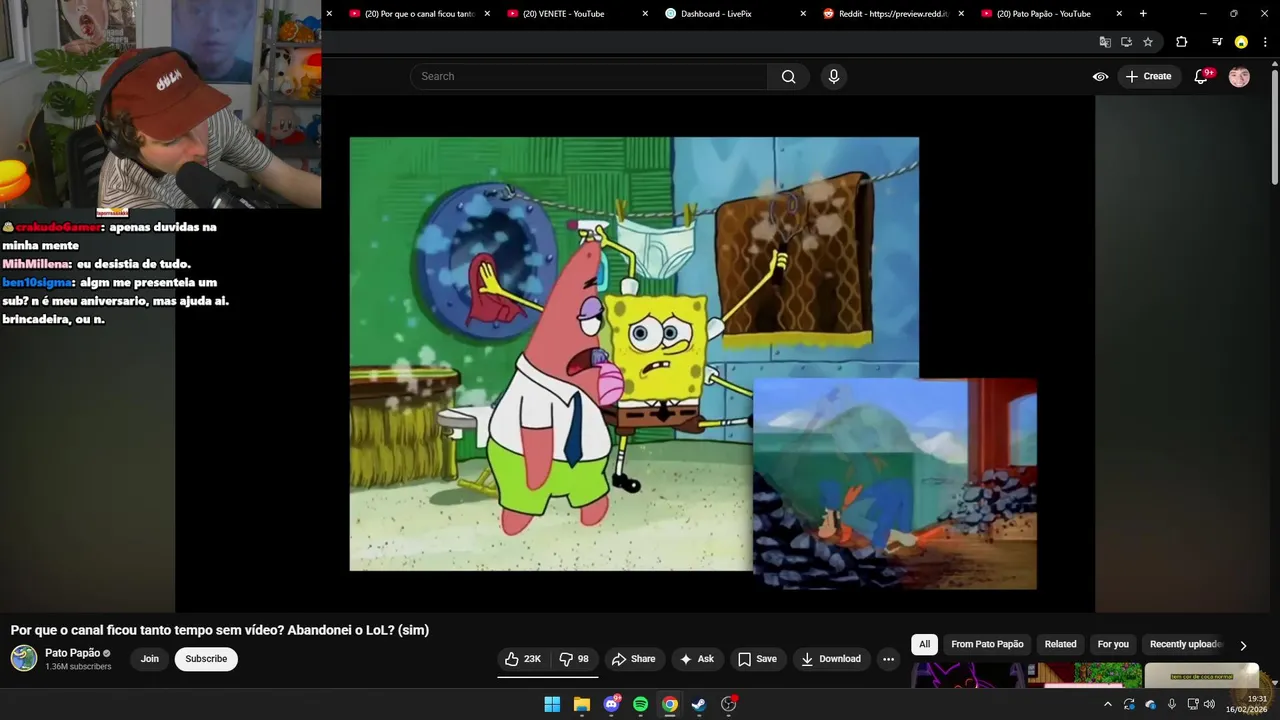Open the purple character recommended thumbnail
Viewport: 1280px width, 720px height.
click(x=968, y=676)
